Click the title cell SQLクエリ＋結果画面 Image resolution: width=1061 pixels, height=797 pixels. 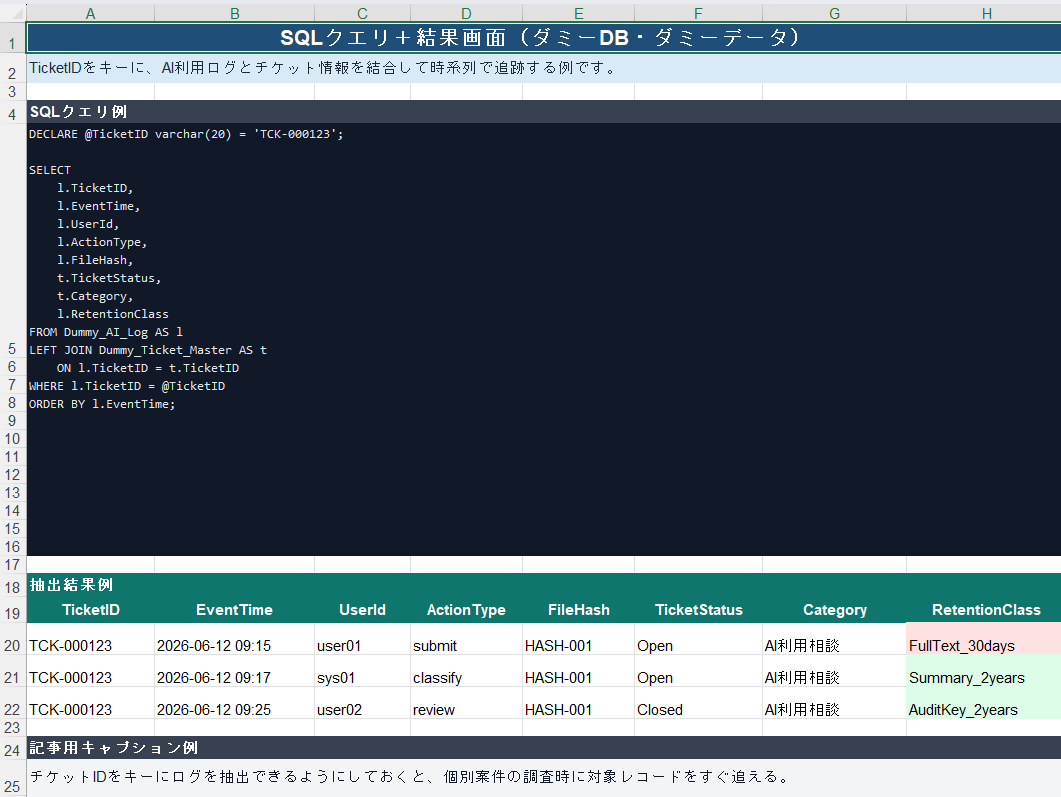(543, 37)
